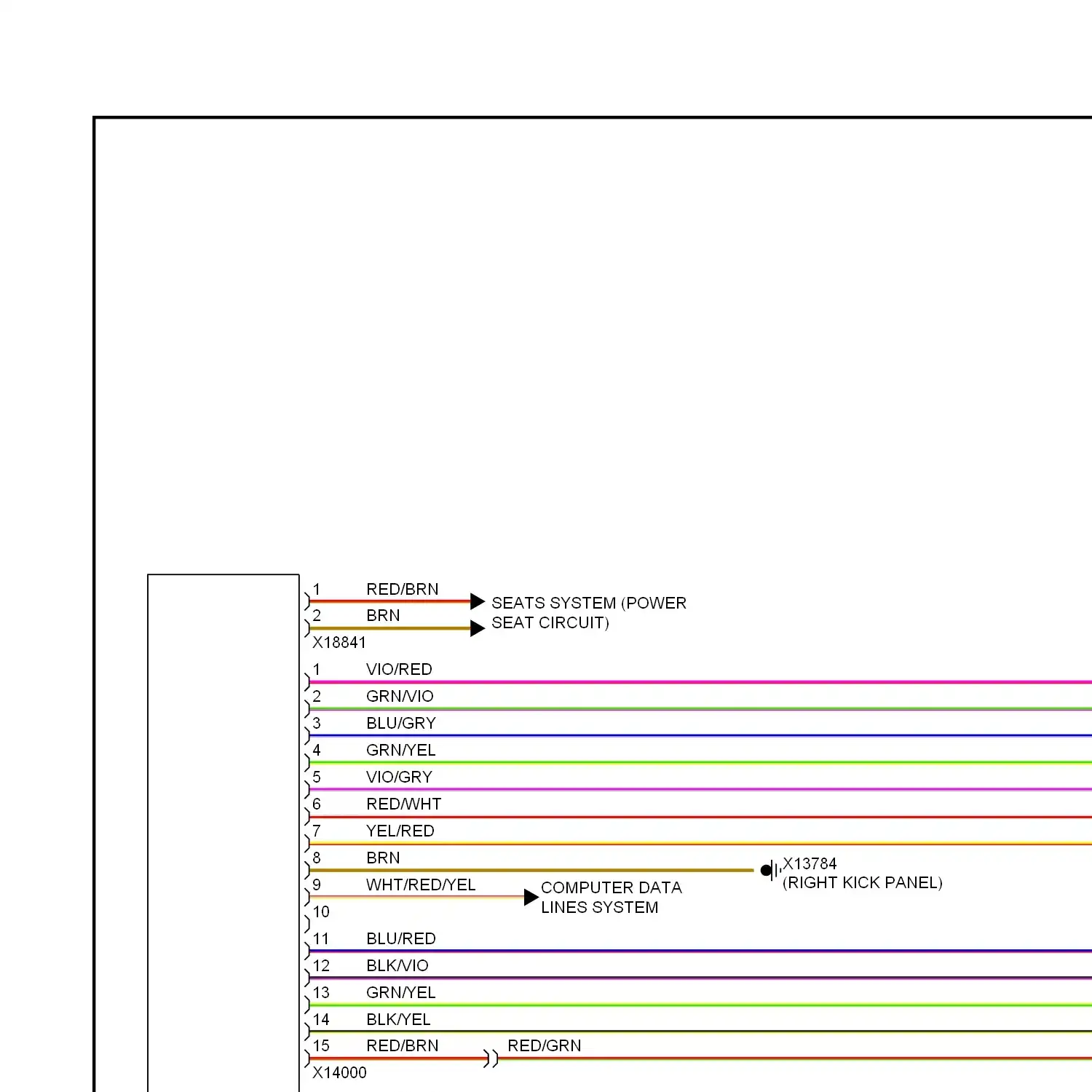Select the RED/BRN label above X18841

point(403,589)
